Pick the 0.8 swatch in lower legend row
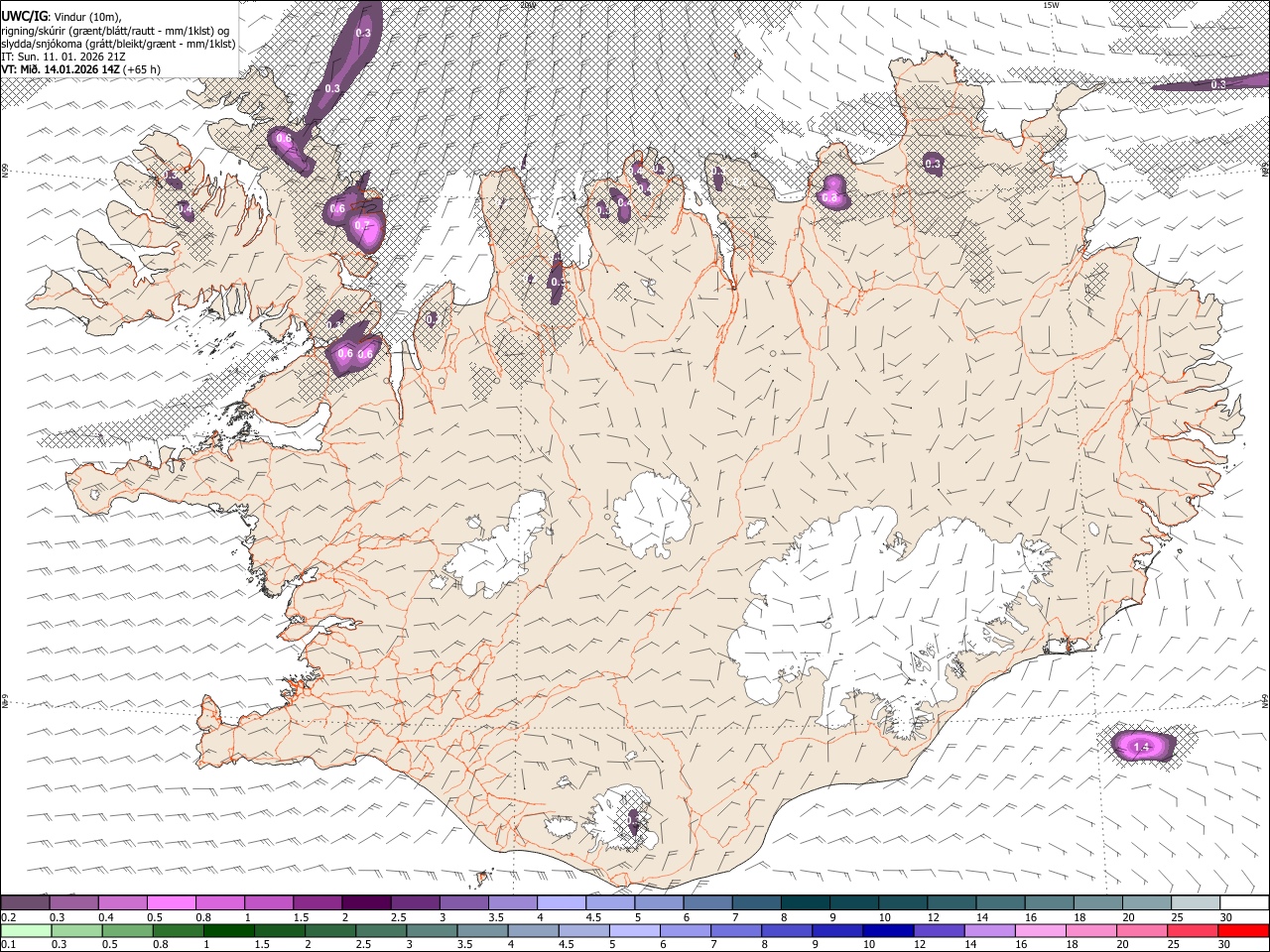This screenshot has width=1270, height=952. (178, 931)
